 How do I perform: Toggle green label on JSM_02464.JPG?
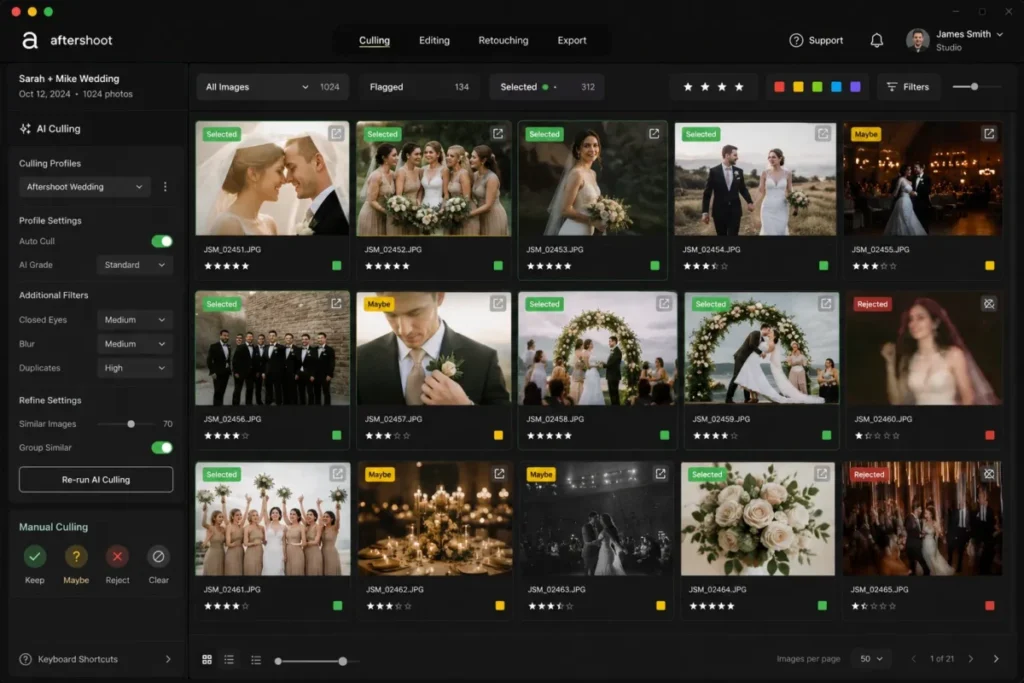(x=822, y=606)
